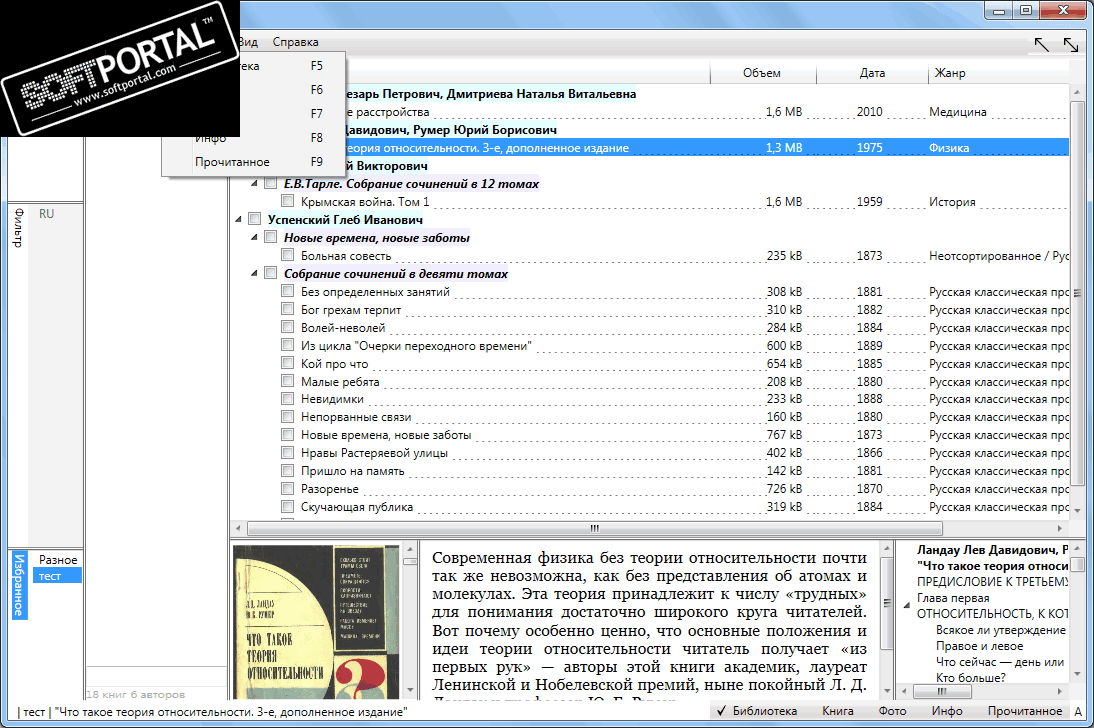
Task: Collapse the Новые времена, новые заботы series
Action: 255,238
